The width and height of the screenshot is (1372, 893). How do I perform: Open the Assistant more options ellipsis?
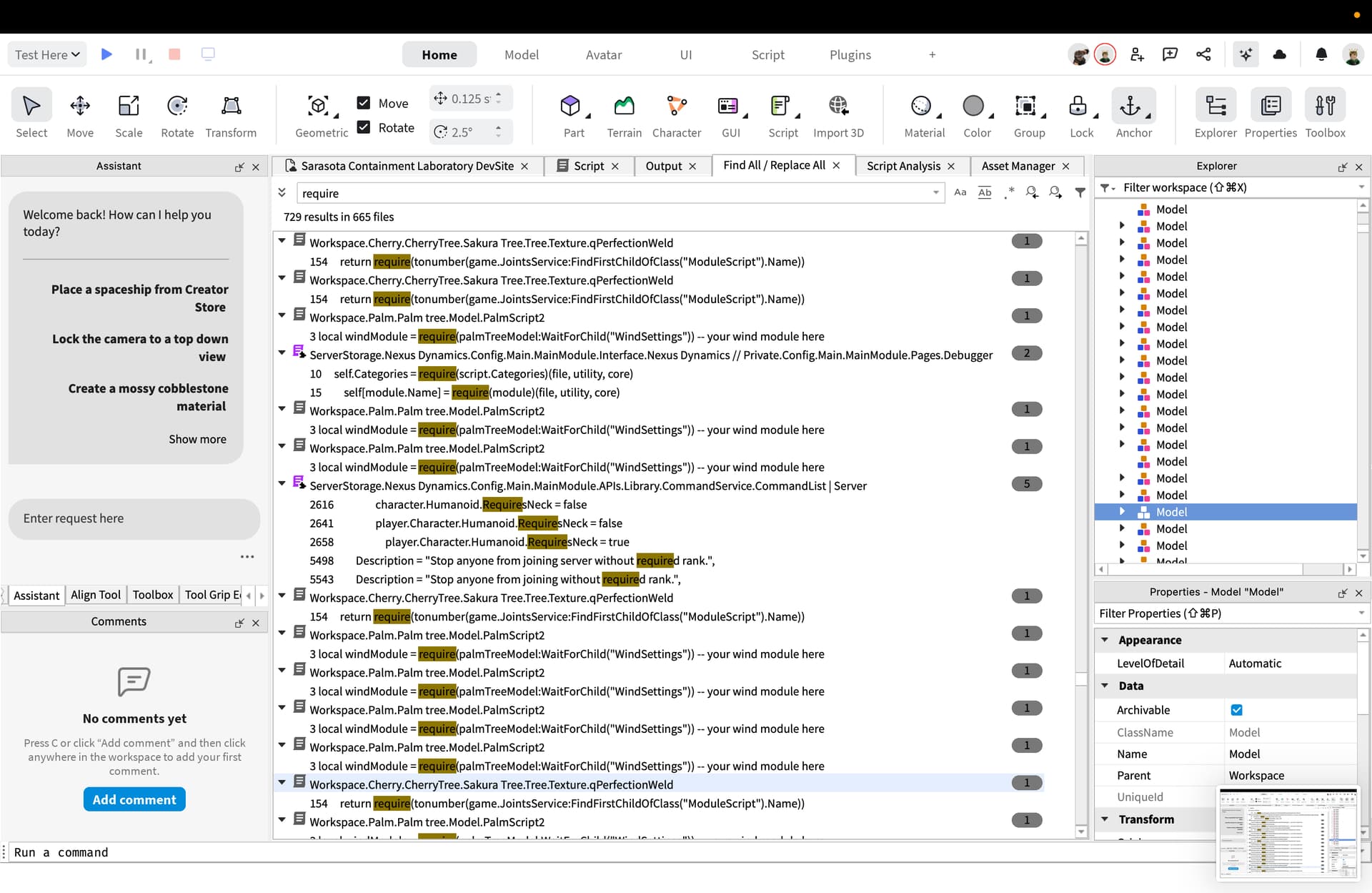(x=247, y=556)
